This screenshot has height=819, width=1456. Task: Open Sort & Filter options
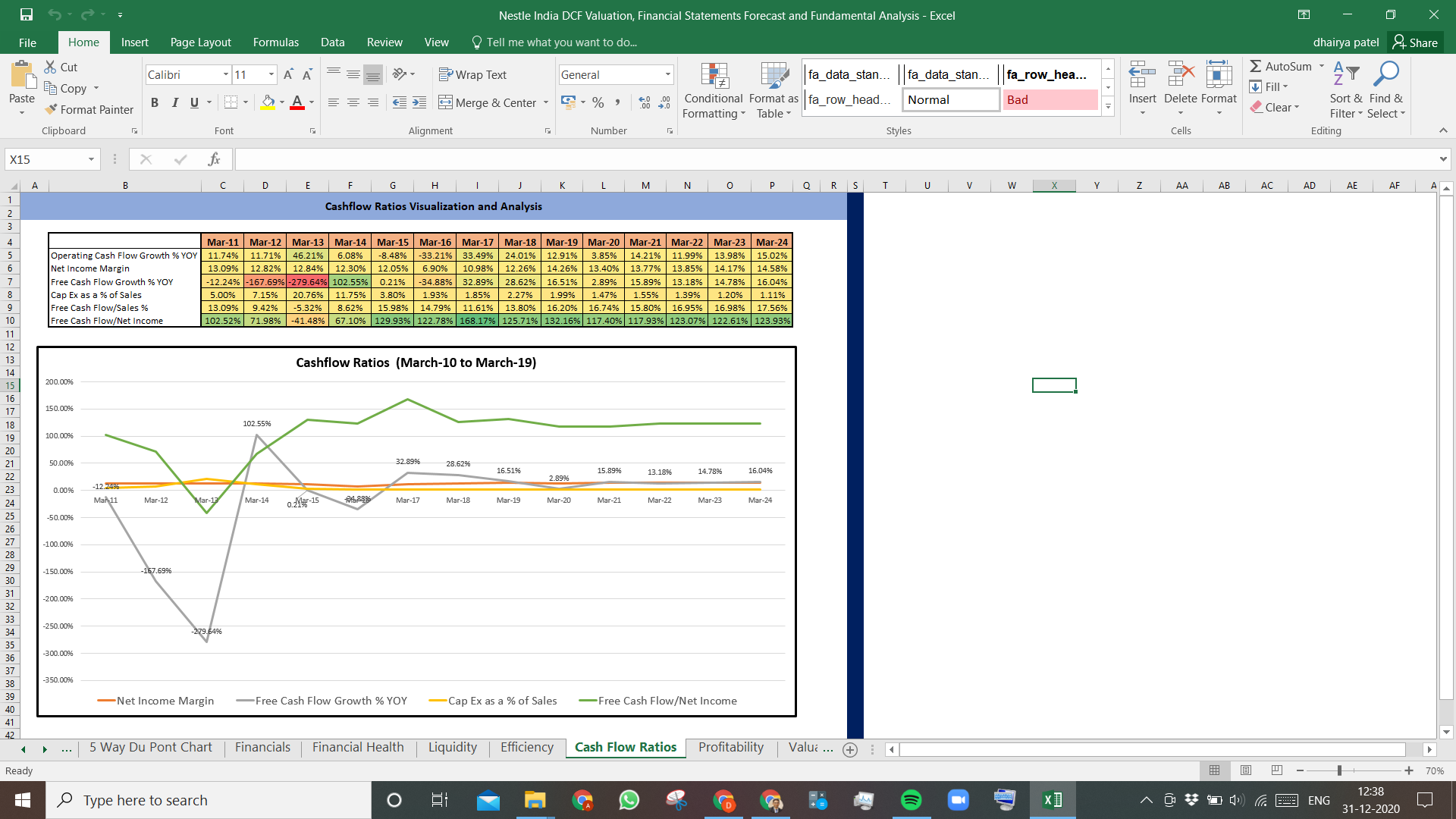pos(1346,89)
